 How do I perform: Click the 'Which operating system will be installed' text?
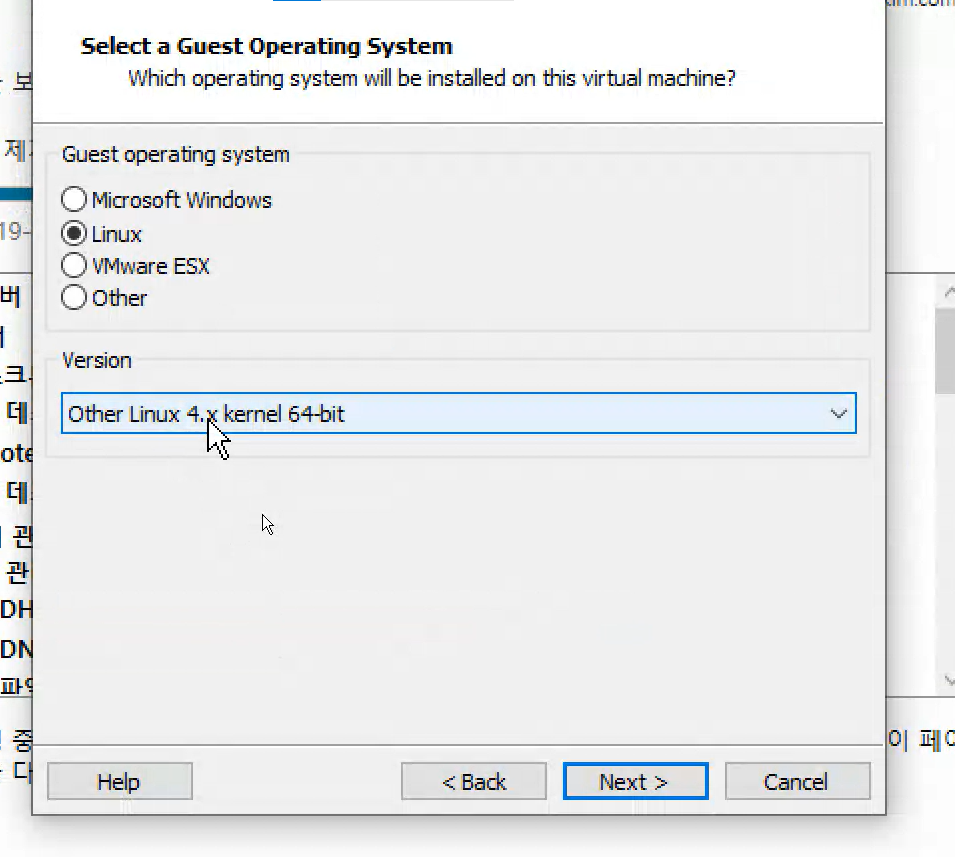[432, 79]
